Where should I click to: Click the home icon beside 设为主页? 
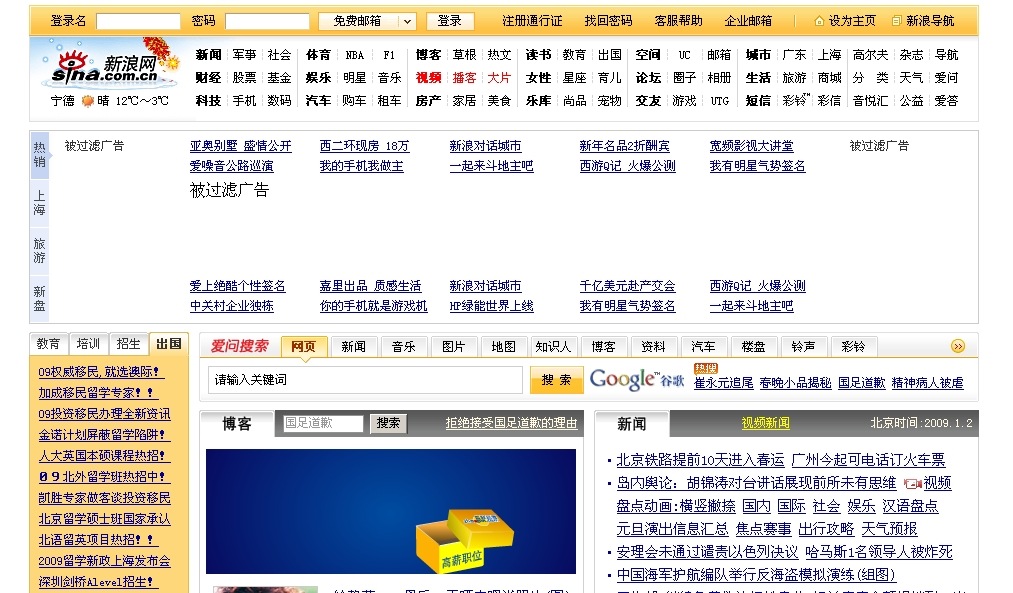coord(819,21)
